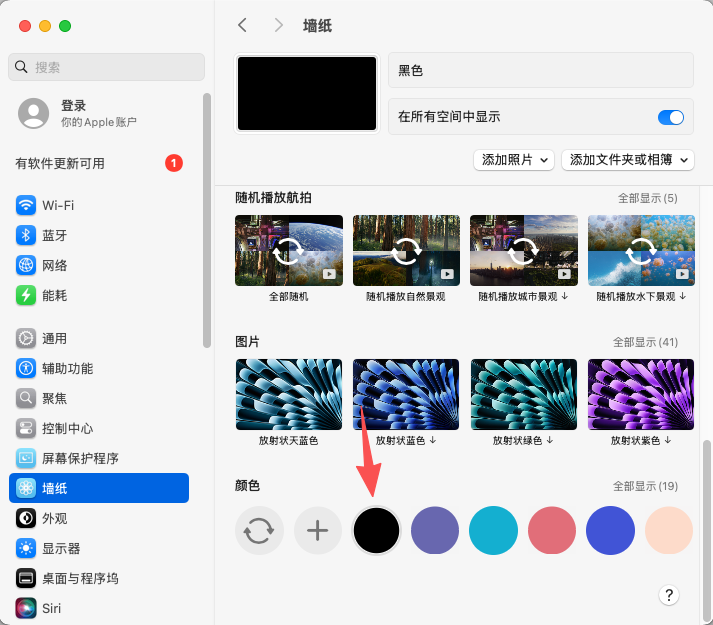The image size is (713, 625).
Task: Open 控制中心 settings pane
Action: (26, 428)
